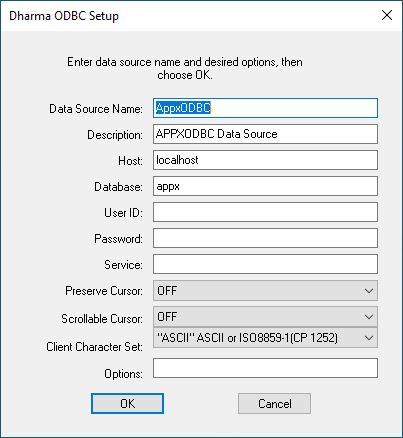Close the Dharma ODBC Setup dialog
The width and height of the screenshot is (403, 438).
(x=387, y=15)
